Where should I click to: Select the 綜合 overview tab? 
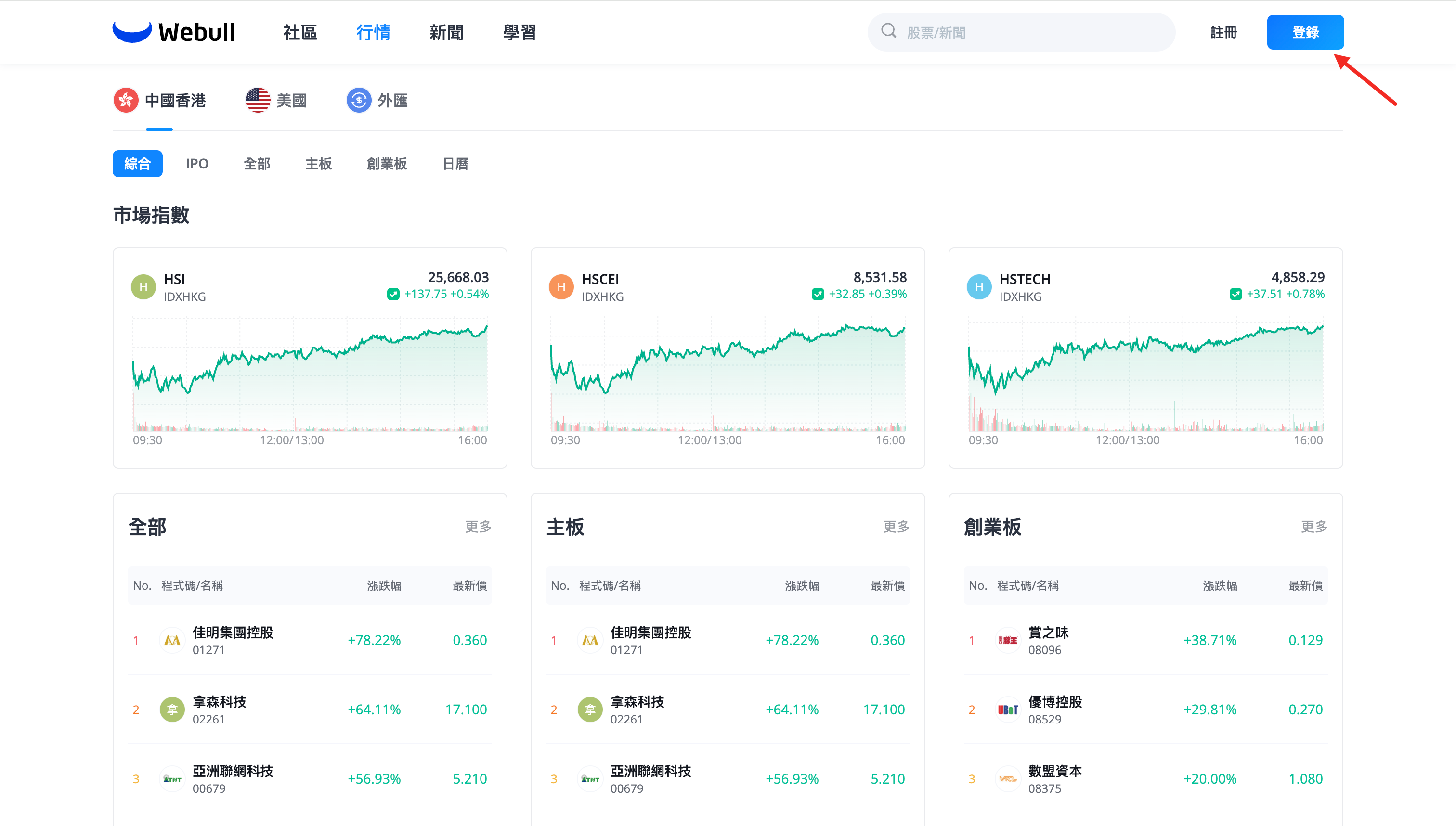(138, 164)
